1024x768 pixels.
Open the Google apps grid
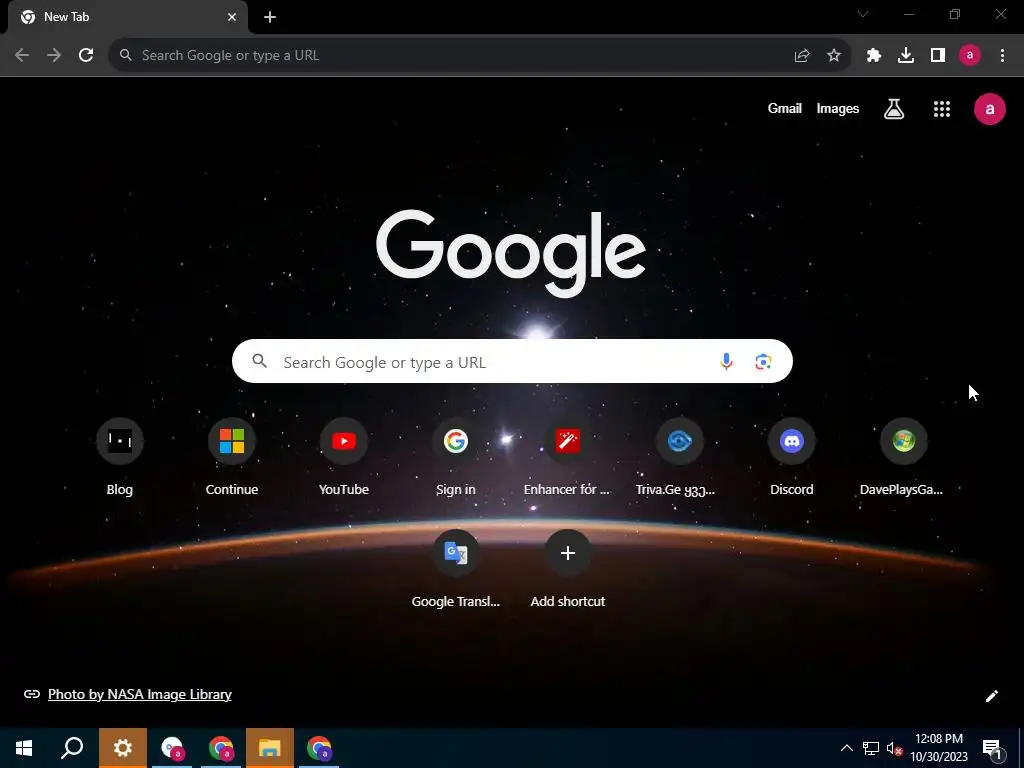click(x=942, y=109)
